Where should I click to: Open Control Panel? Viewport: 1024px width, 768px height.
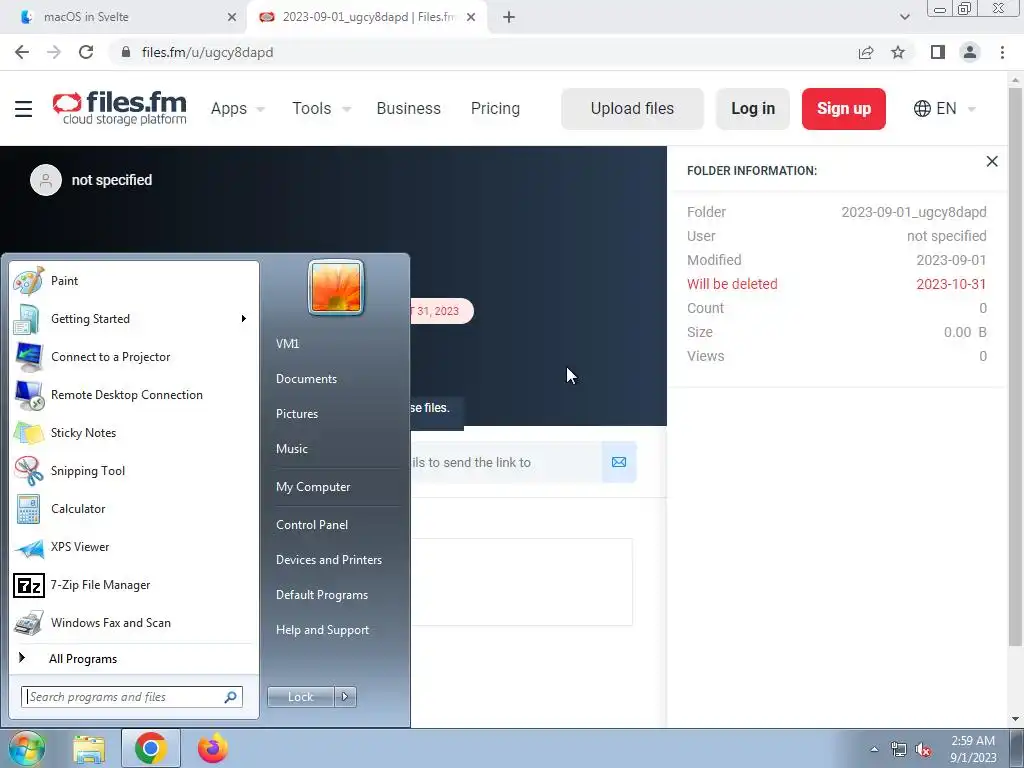click(312, 525)
